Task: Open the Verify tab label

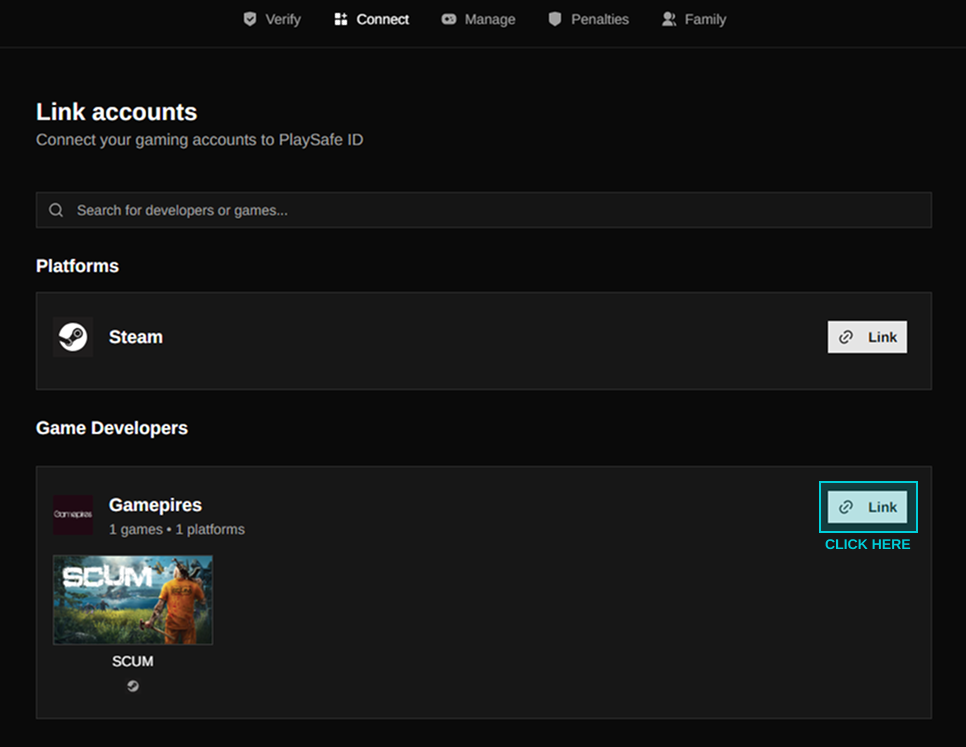Action: (283, 19)
